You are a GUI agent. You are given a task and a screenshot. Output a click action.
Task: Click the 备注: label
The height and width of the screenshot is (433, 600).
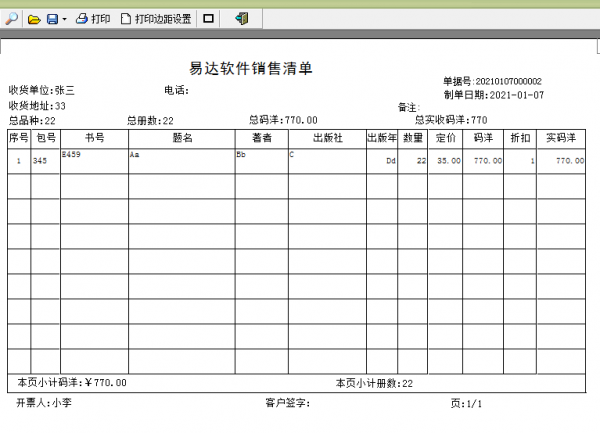[x=409, y=107]
